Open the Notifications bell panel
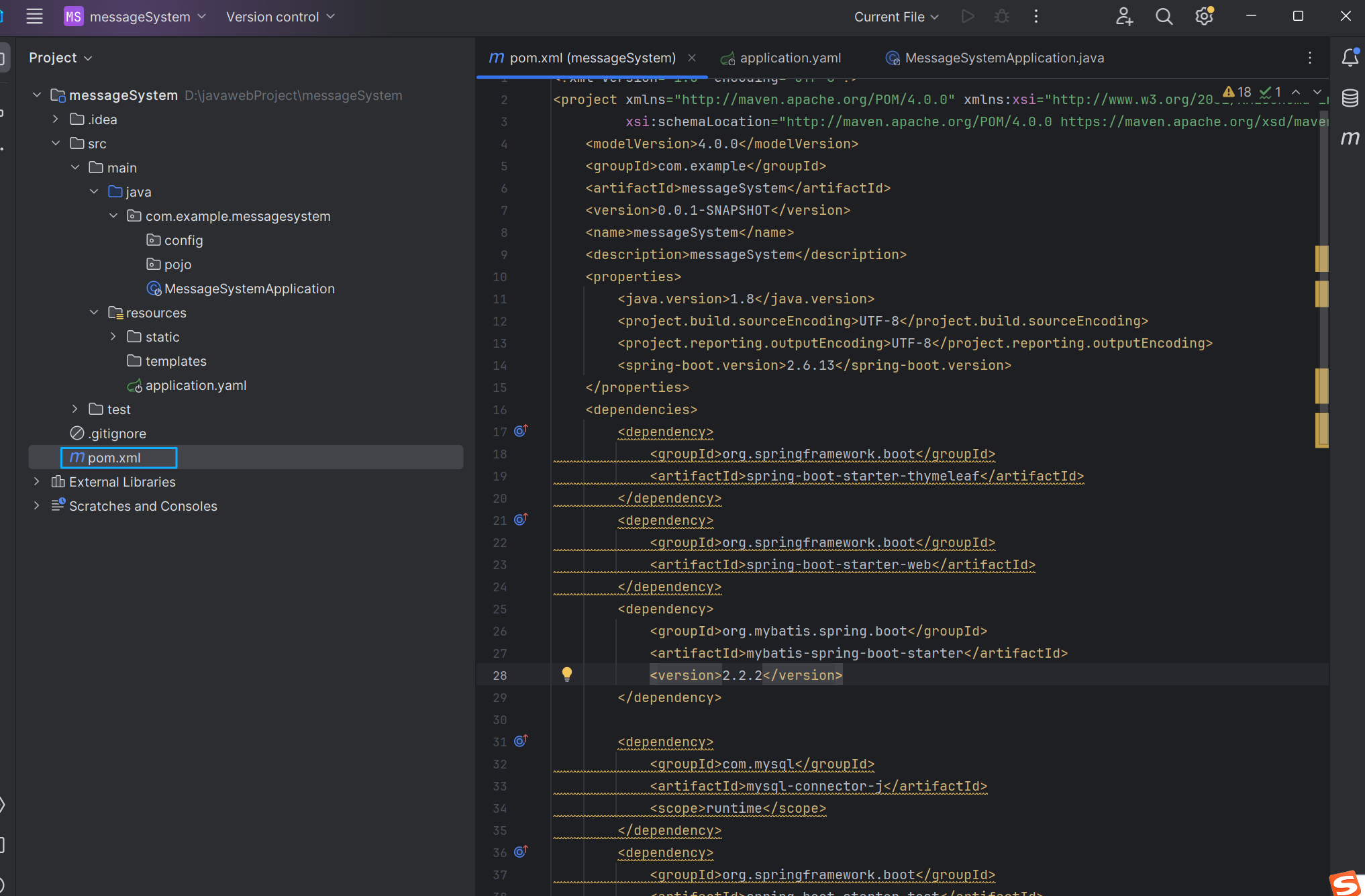This screenshot has width=1365, height=896. (x=1350, y=58)
